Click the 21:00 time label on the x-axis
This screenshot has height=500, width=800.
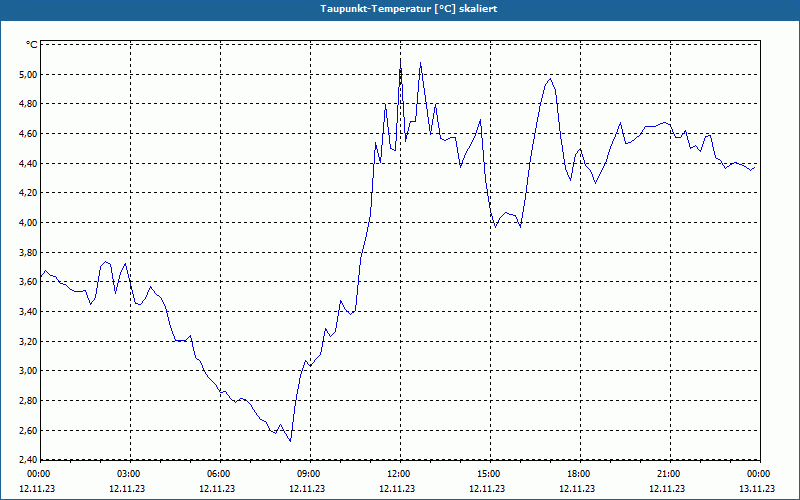[669, 474]
